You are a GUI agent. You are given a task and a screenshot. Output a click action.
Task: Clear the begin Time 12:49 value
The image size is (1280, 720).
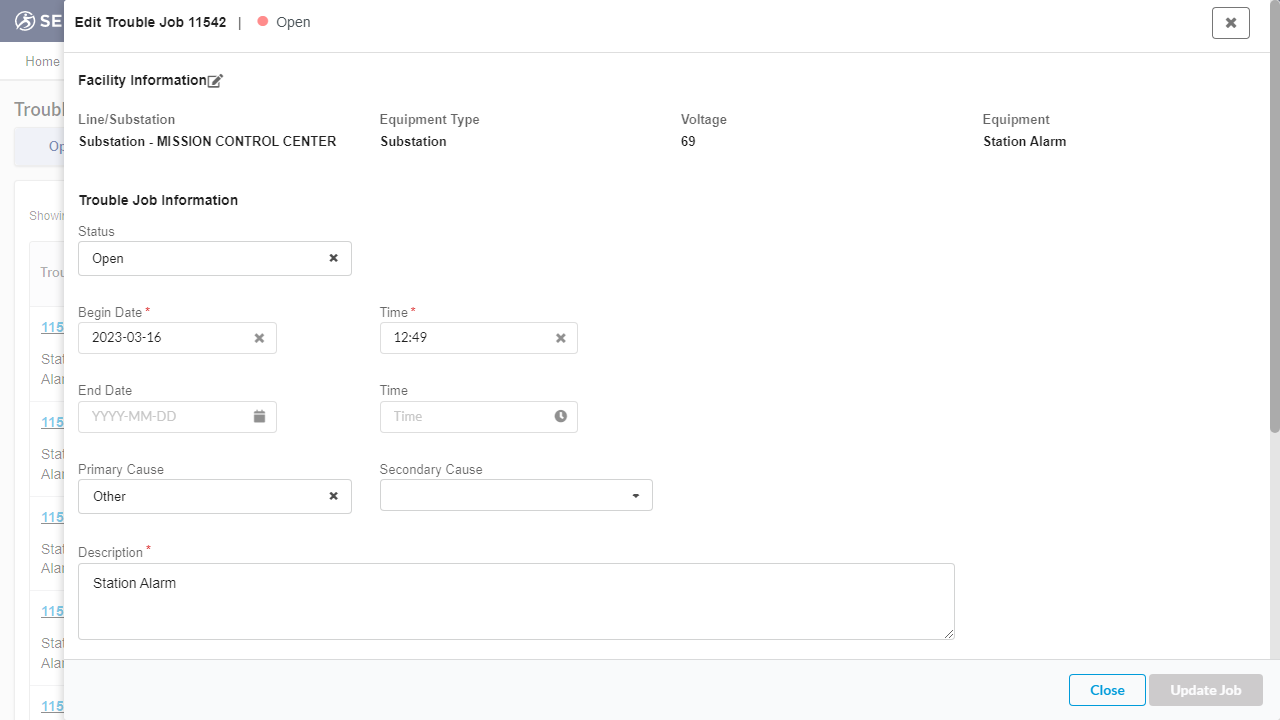[561, 338]
